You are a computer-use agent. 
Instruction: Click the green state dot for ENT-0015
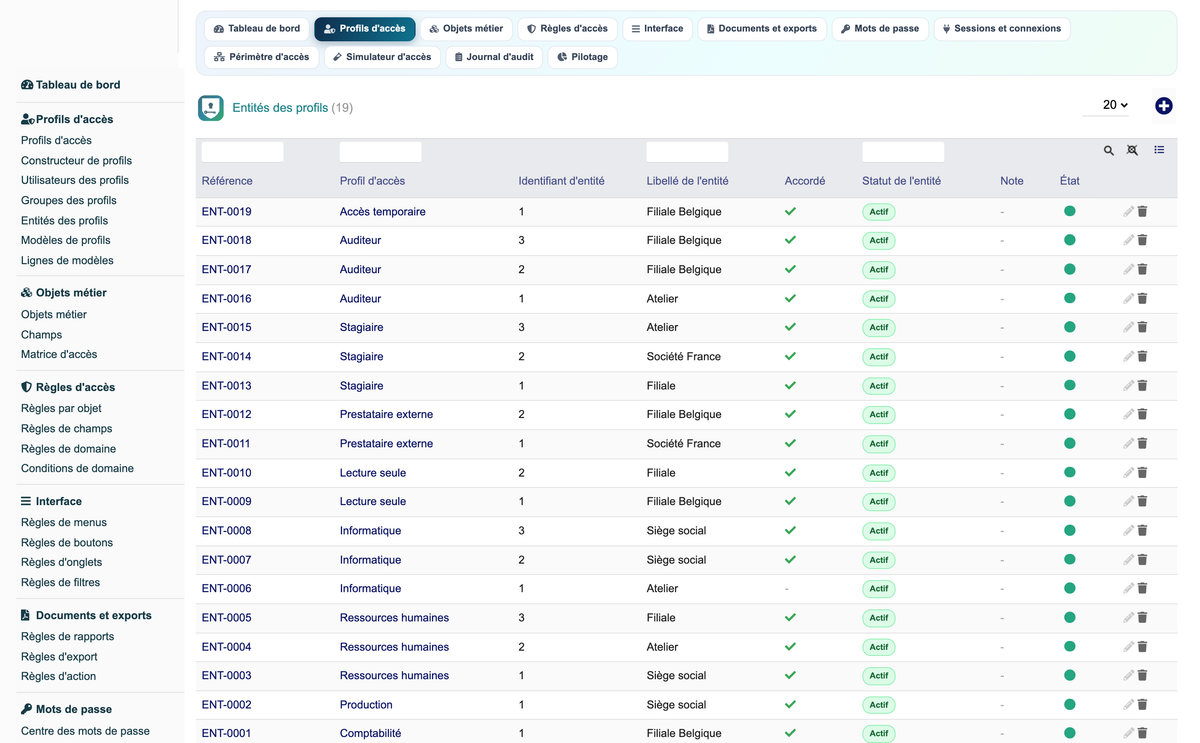pos(1070,327)
